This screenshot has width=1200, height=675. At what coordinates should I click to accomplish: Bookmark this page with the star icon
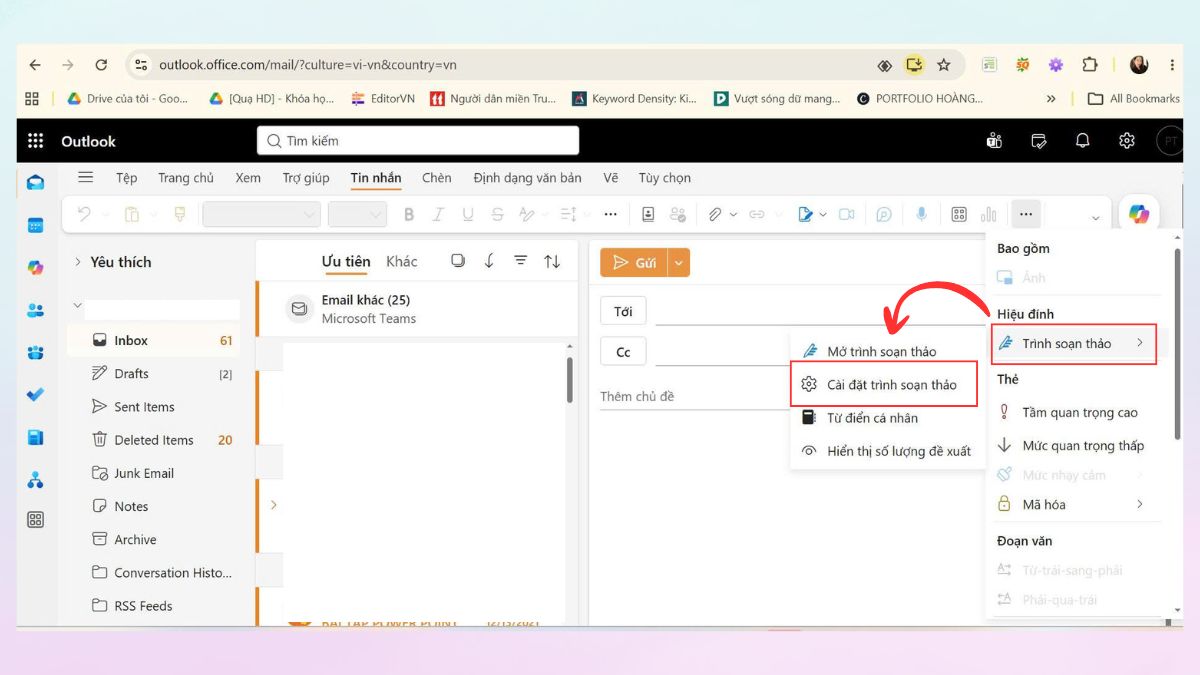pyautogui.click(x=943, y=65)
